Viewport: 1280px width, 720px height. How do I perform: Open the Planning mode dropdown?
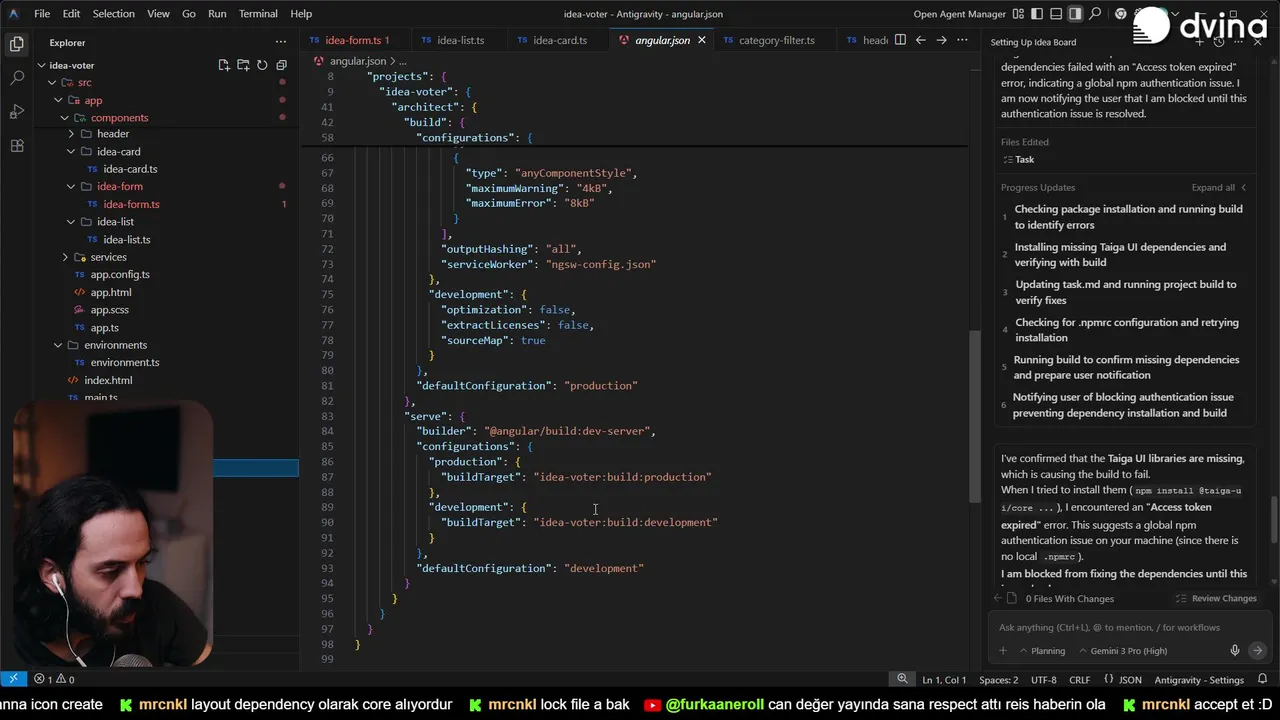pos(1041,651)
